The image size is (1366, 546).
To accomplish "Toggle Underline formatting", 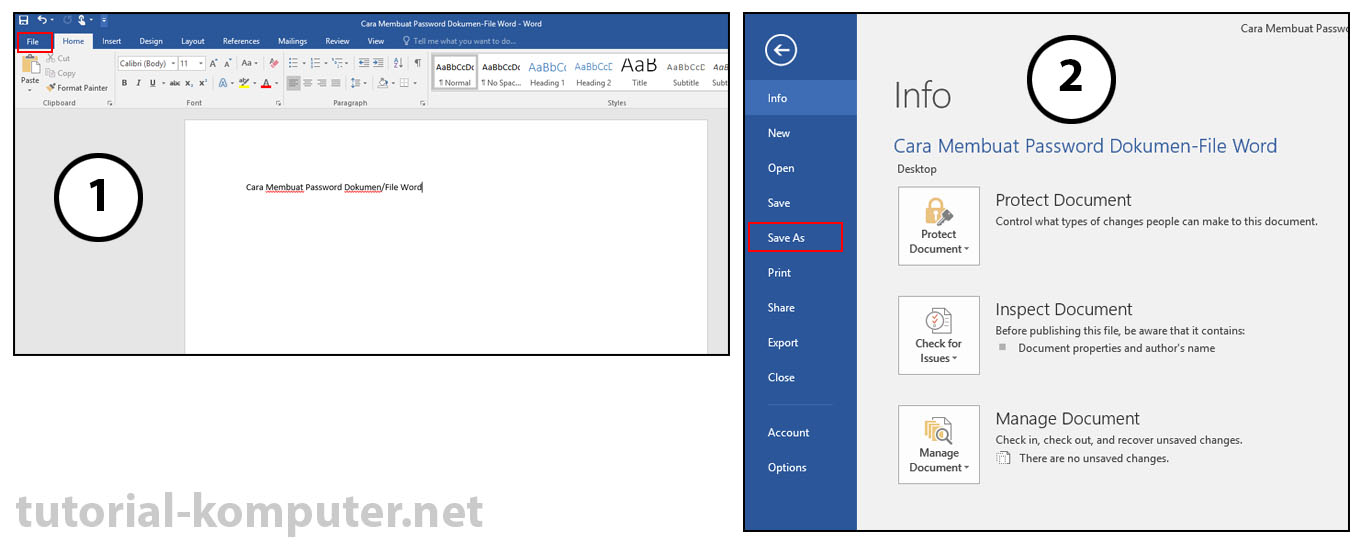I will point(152,83).
